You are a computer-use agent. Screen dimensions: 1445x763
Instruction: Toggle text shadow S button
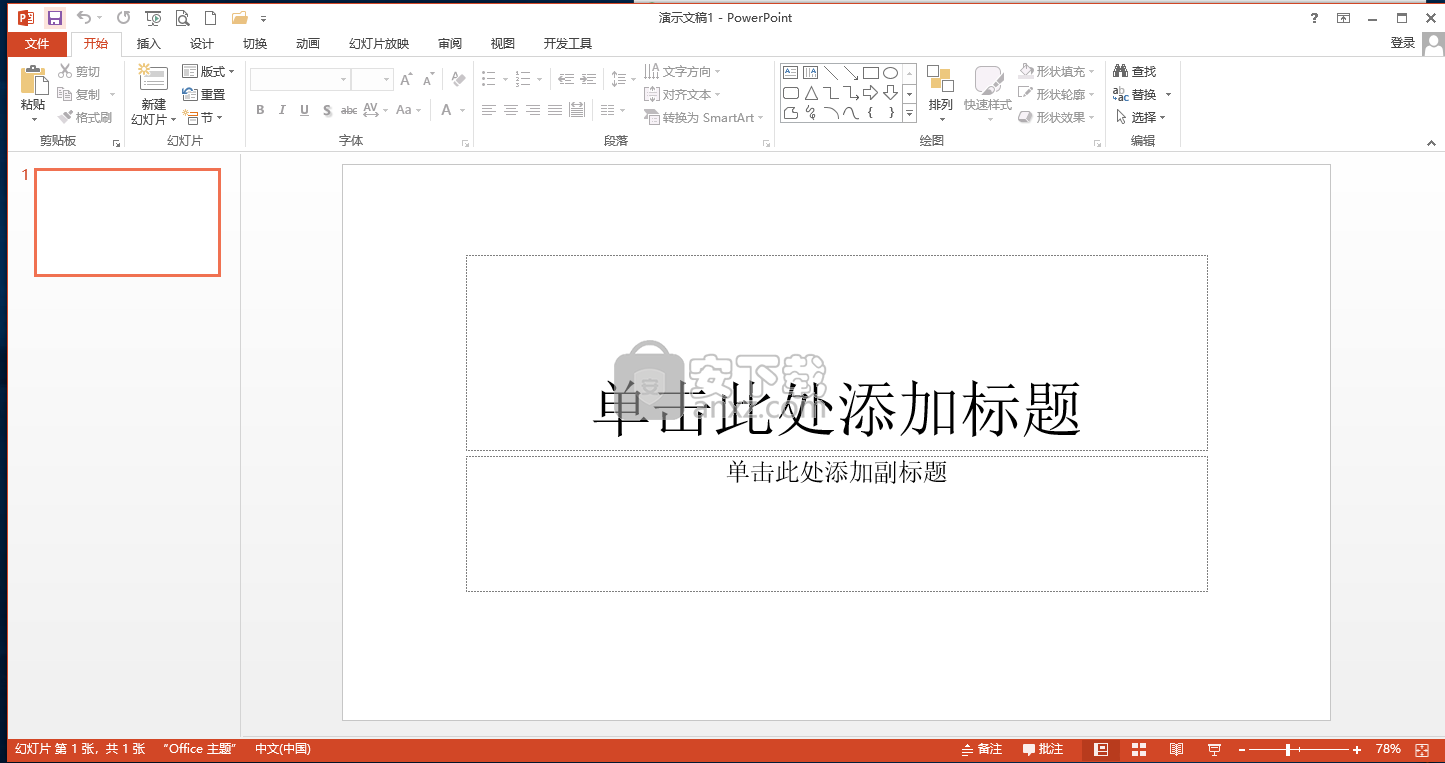click(326, 110)
